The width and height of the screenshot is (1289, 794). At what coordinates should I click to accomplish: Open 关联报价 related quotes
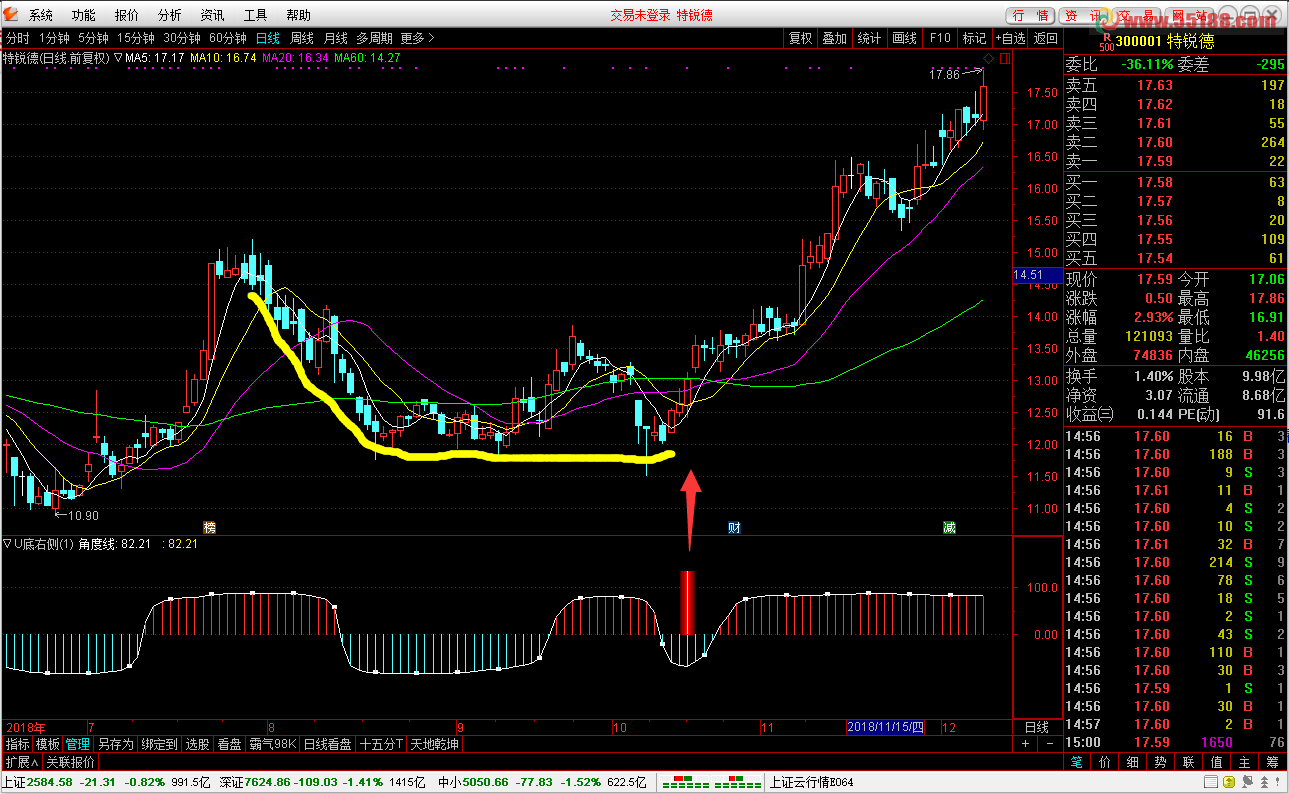click(71, 762)
